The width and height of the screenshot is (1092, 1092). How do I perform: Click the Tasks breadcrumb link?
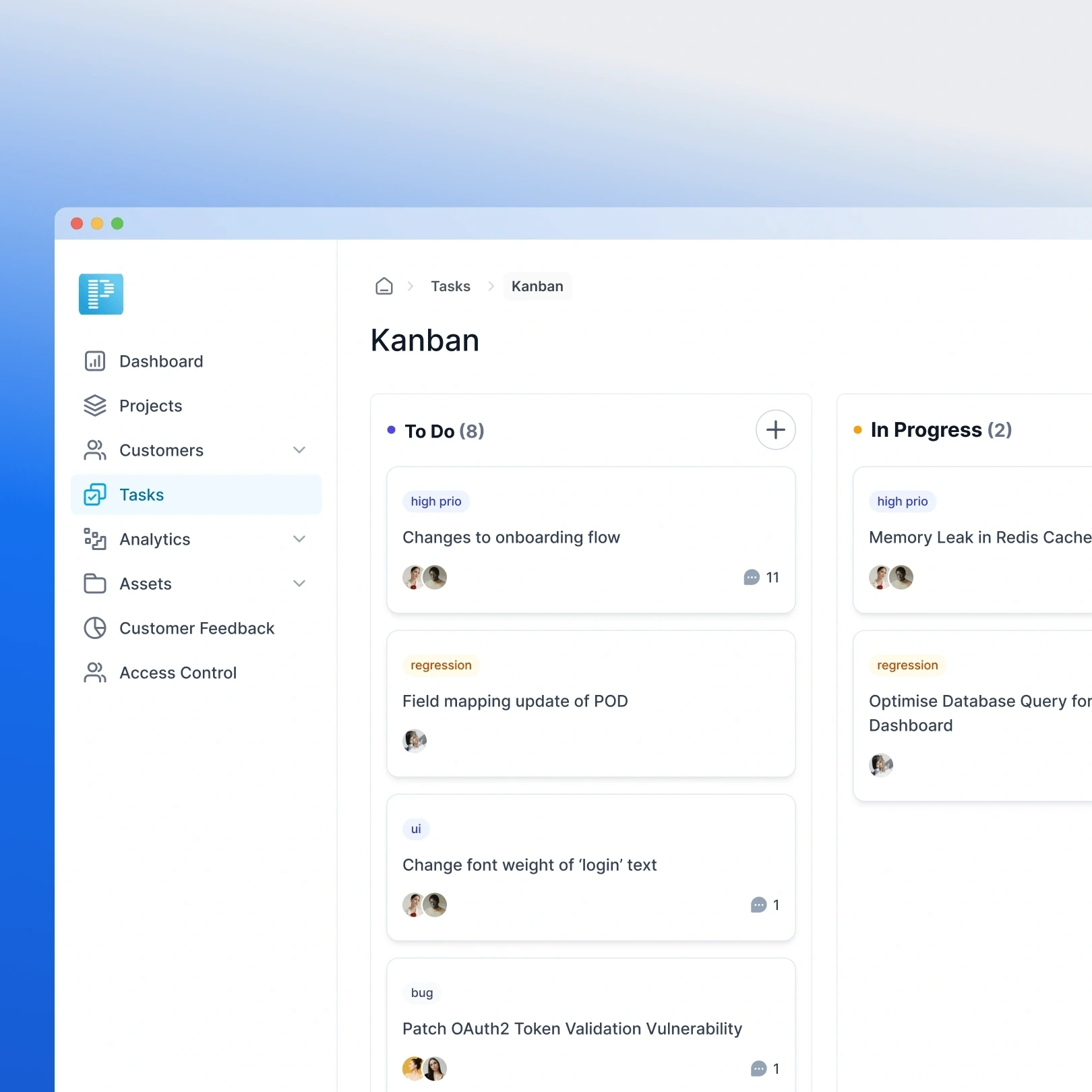[x=451, y=286]
